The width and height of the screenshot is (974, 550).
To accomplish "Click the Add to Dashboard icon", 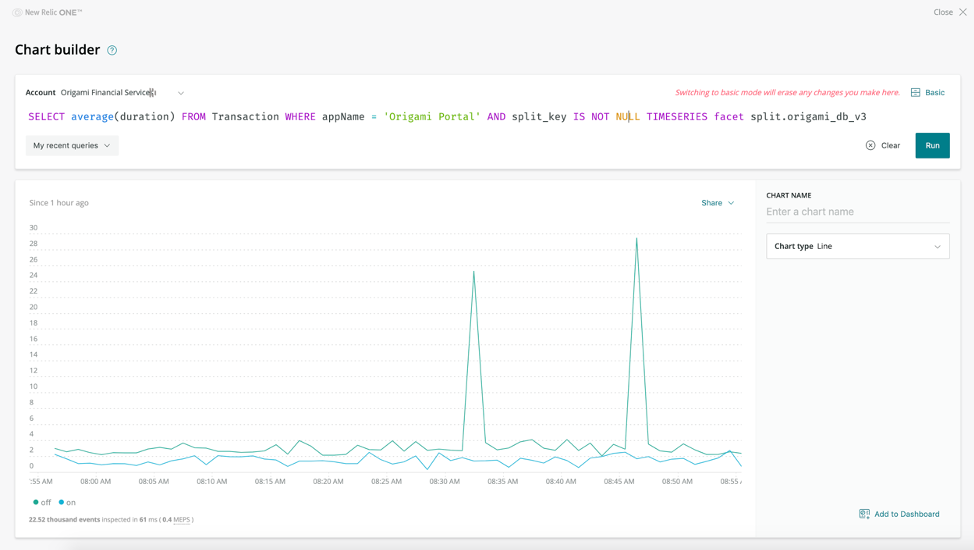I will click(864, 514).
